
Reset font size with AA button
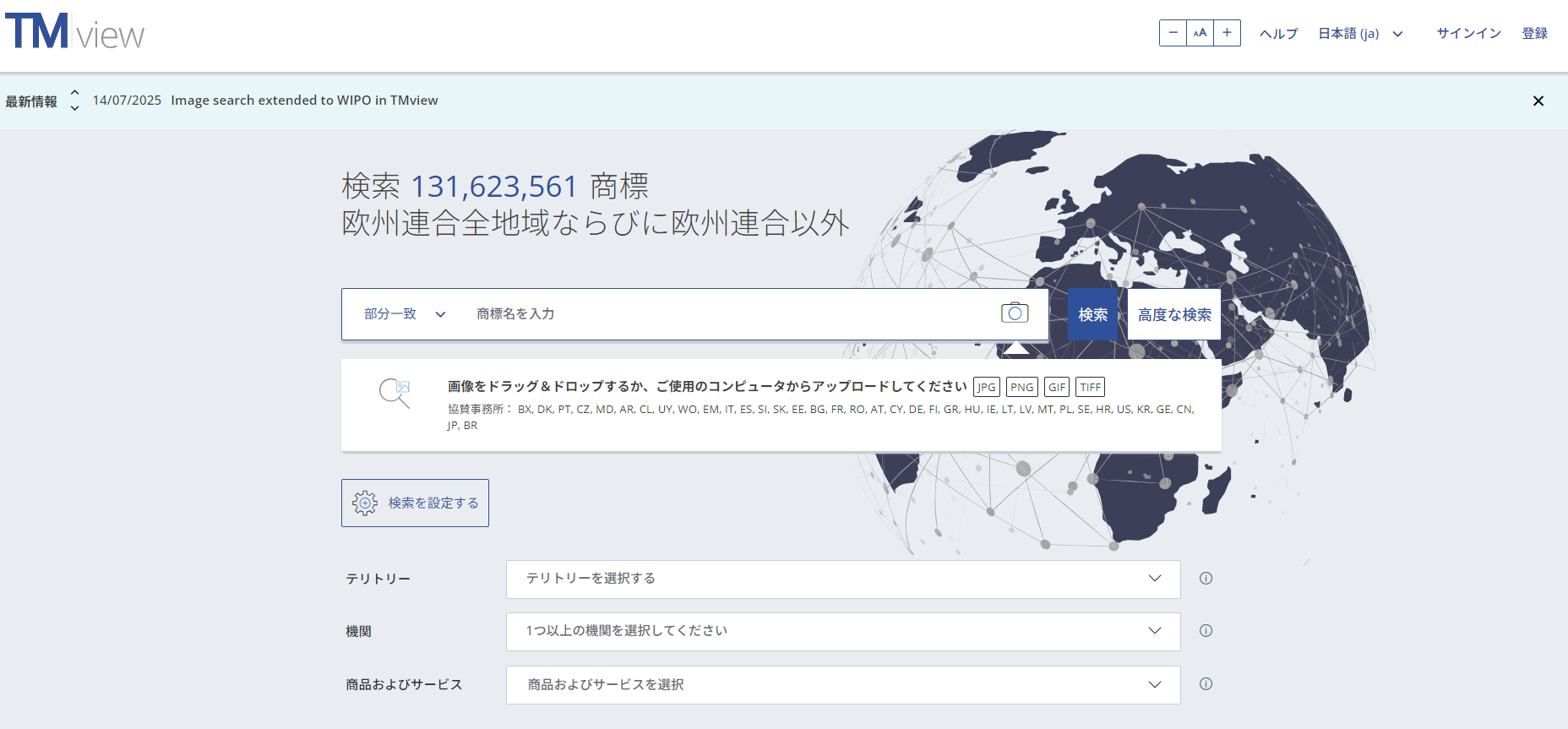pos(1200,33)
